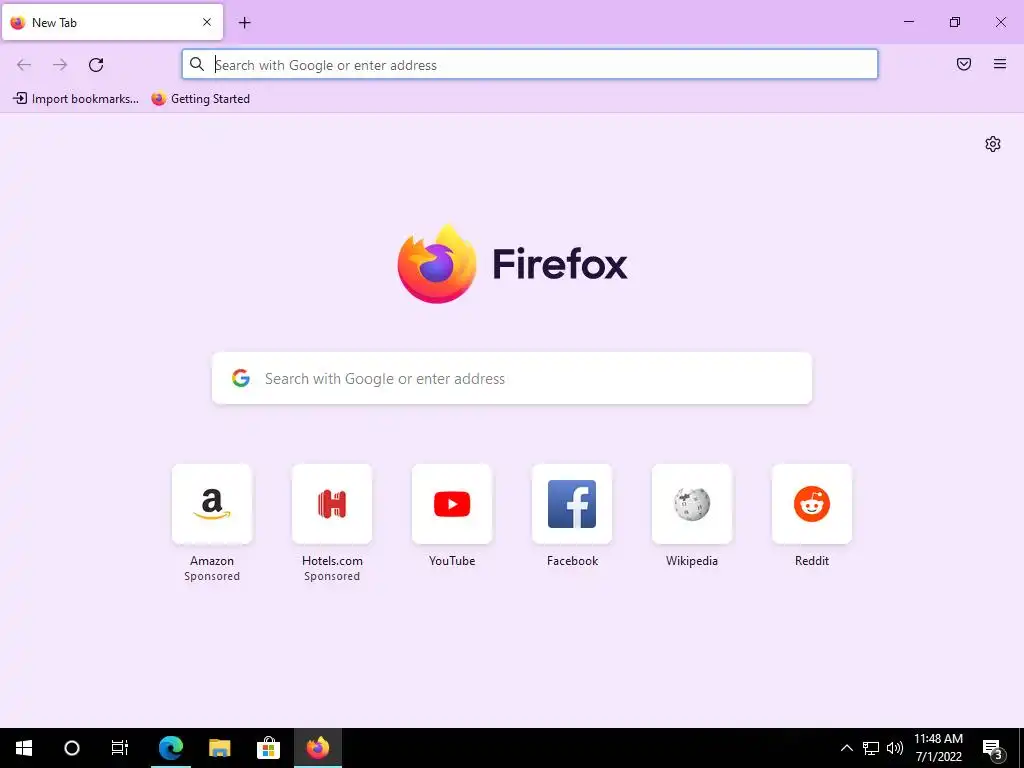Screen dimensions: 1024x768
Task: Open new tab personalize gear
Action: point(993,144)
